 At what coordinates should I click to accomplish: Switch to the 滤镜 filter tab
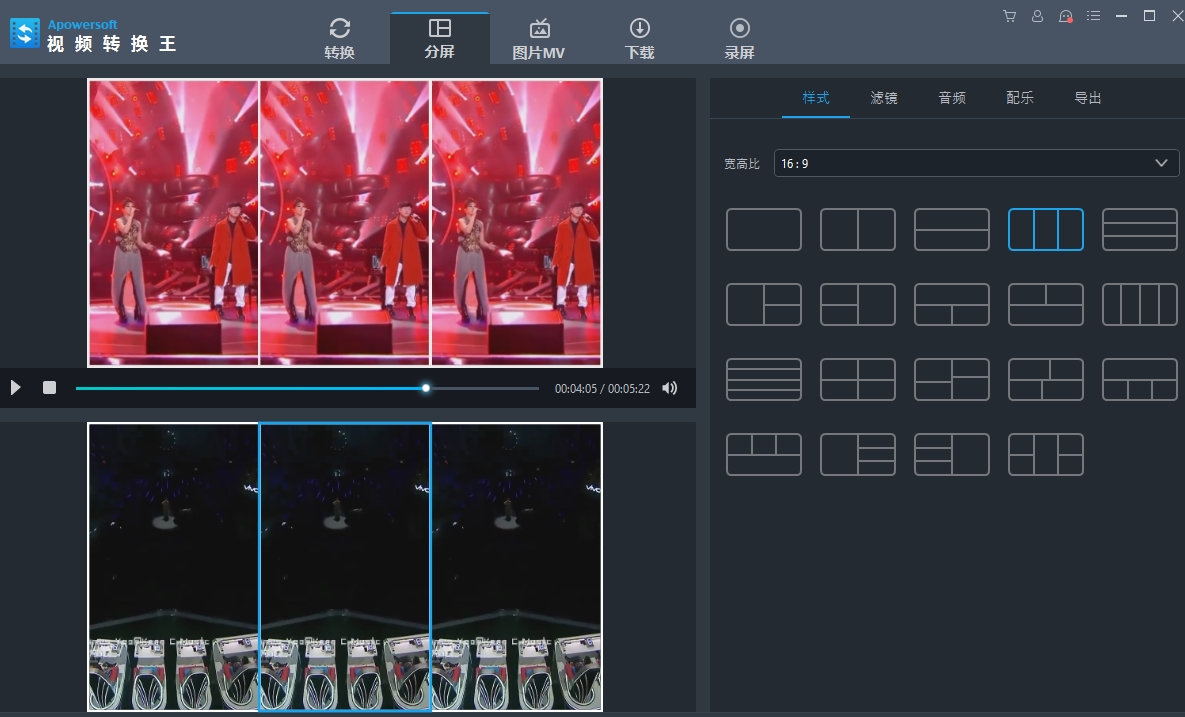[884, 98]
